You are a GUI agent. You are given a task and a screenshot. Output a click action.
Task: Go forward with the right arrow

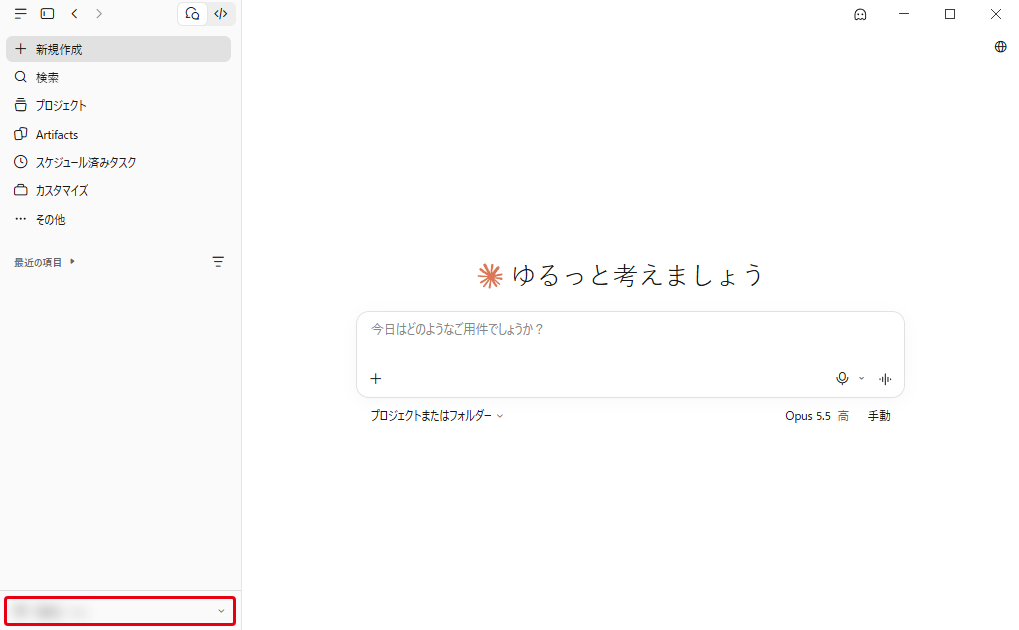(x=99, y=14)
